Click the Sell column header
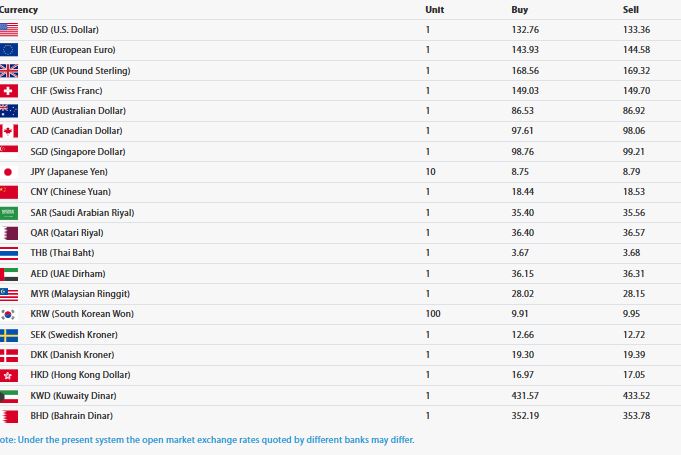The width and height of the screenshot is (681, 455). [631, 10]
